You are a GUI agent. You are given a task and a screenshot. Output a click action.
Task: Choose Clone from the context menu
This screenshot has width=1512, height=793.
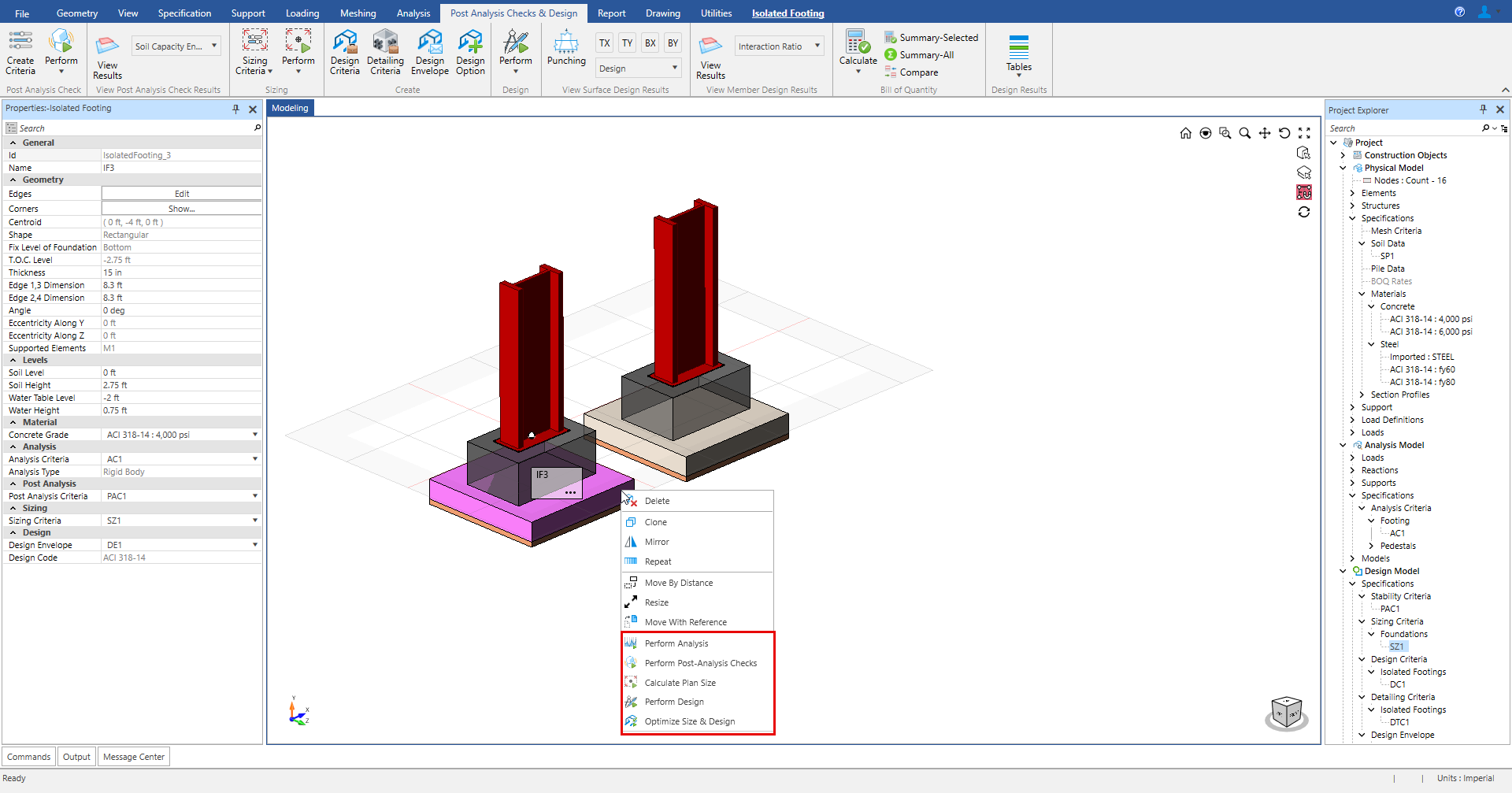(x=655, y=522)
